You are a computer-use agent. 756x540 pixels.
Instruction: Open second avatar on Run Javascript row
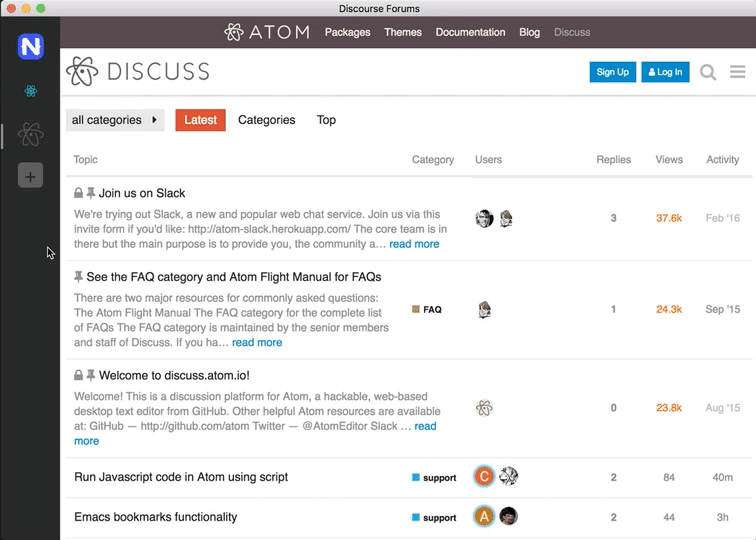tap(508, 476)
